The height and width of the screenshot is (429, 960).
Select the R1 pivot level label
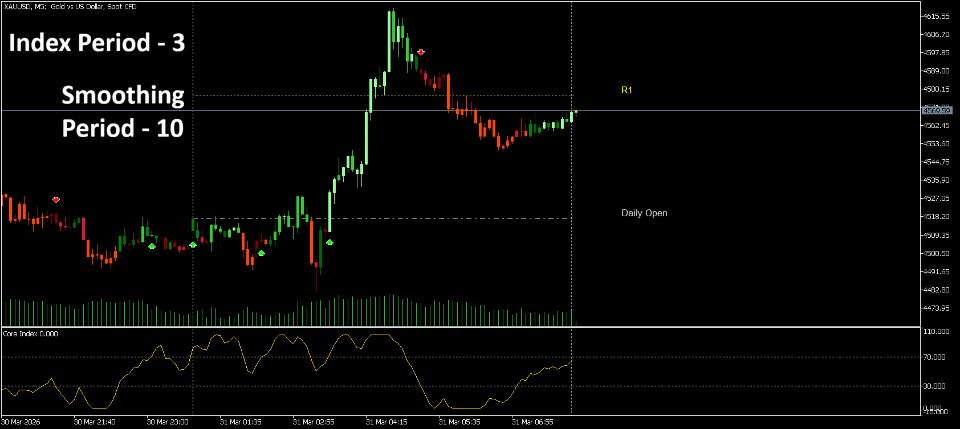click(x=626, y=90)
